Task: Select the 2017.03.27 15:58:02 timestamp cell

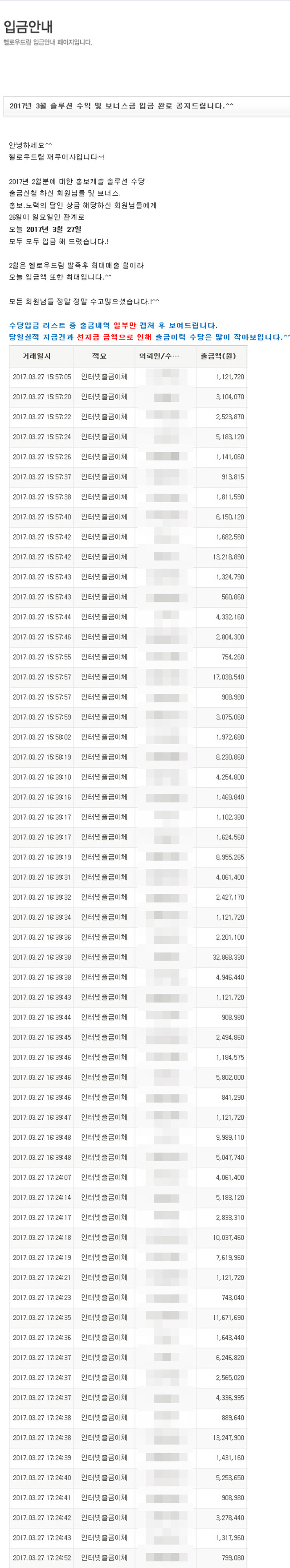Action: click(x=42, y=737)
